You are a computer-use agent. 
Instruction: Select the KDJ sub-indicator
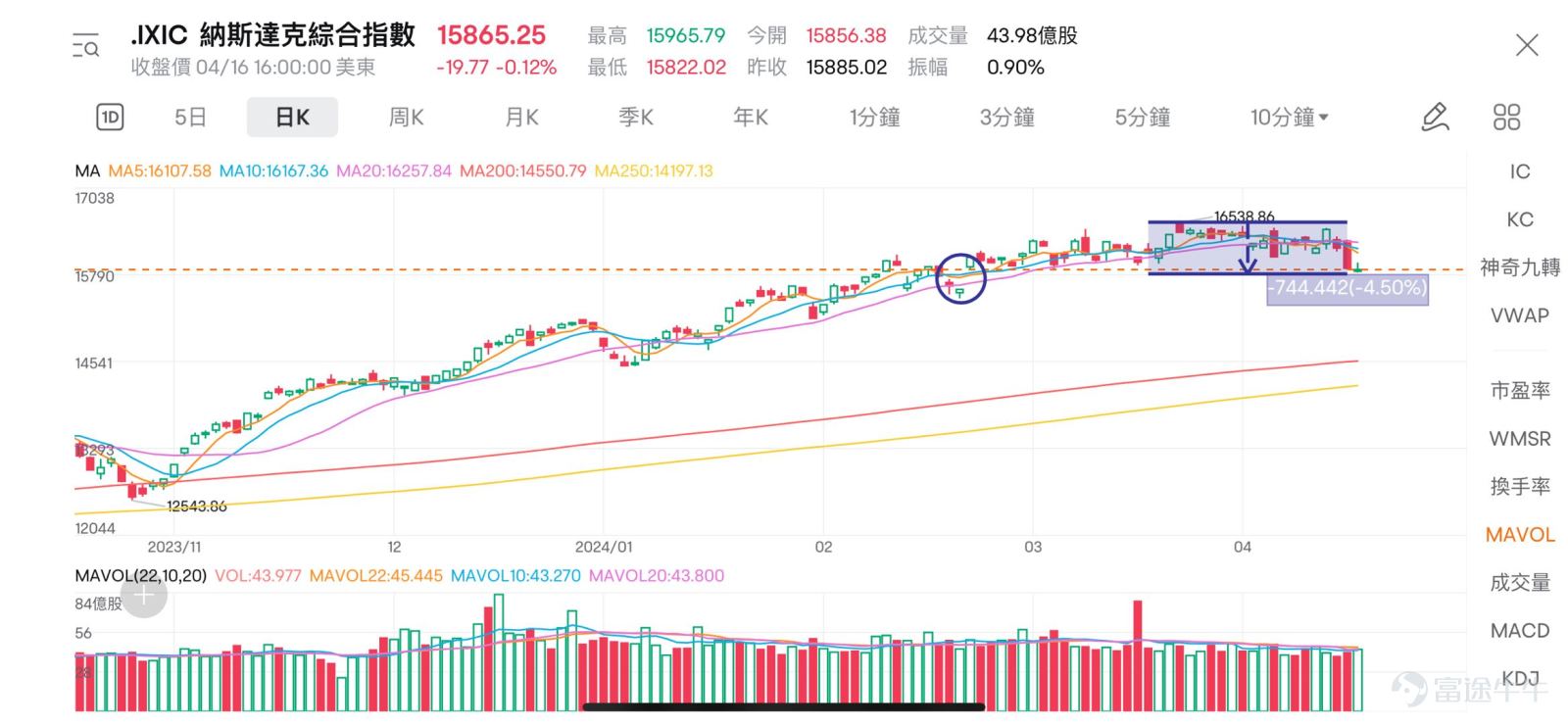tap(1520, 679)
